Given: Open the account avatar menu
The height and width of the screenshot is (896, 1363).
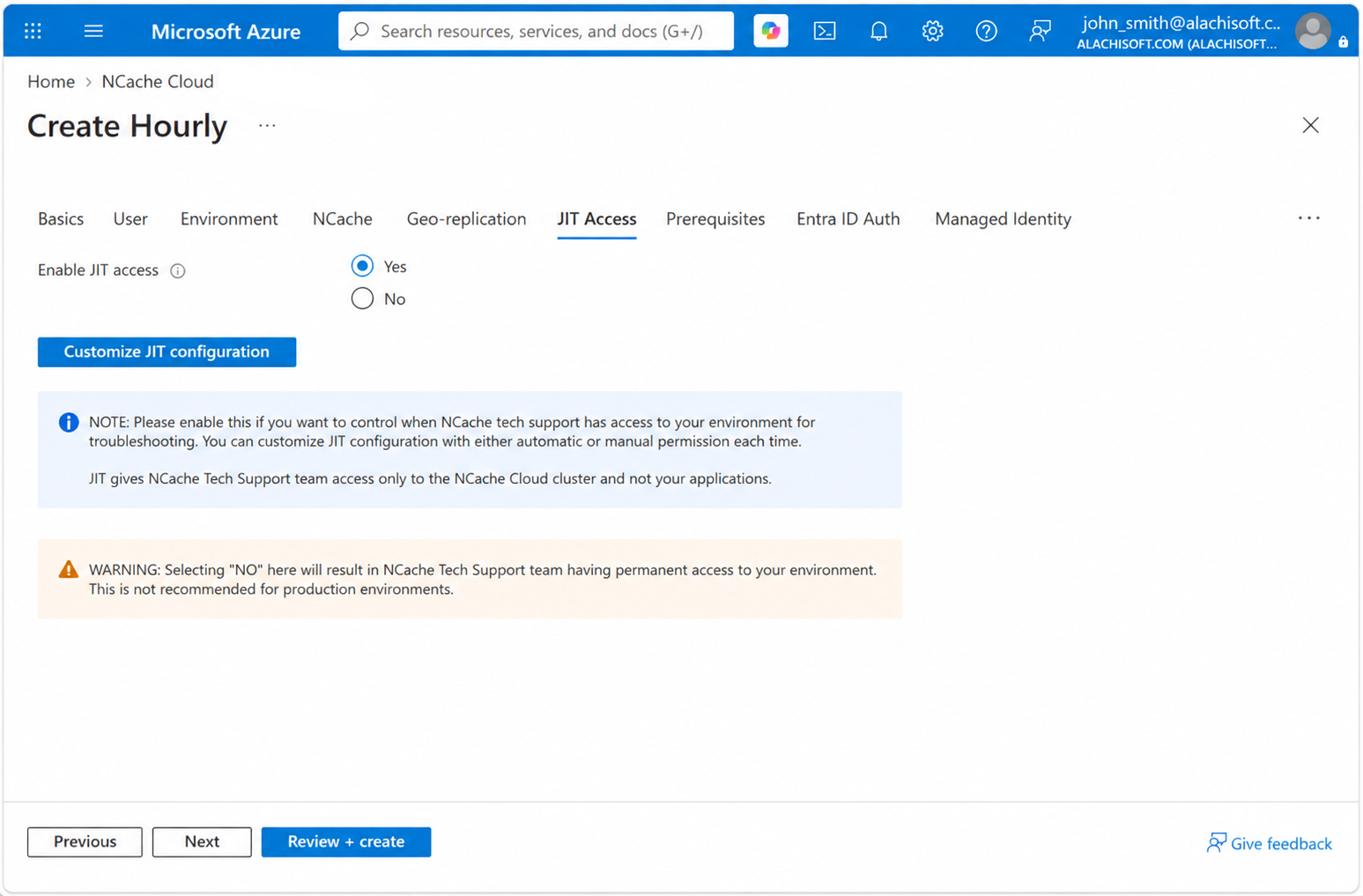Looking at the screenshot, I should pyautogui.click(x=1313, y=31).
